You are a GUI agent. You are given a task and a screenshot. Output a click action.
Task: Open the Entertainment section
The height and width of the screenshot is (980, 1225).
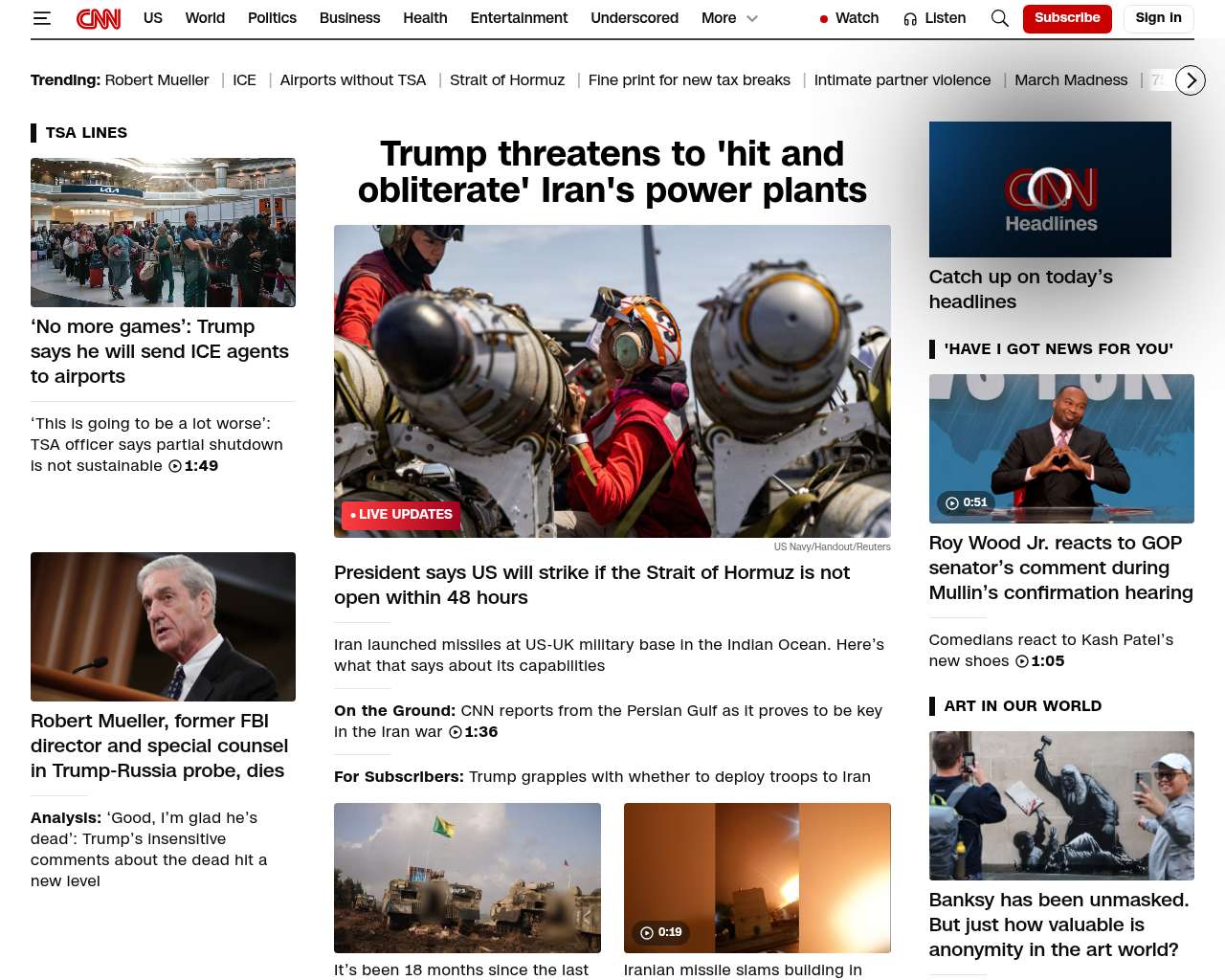[519, 18]
